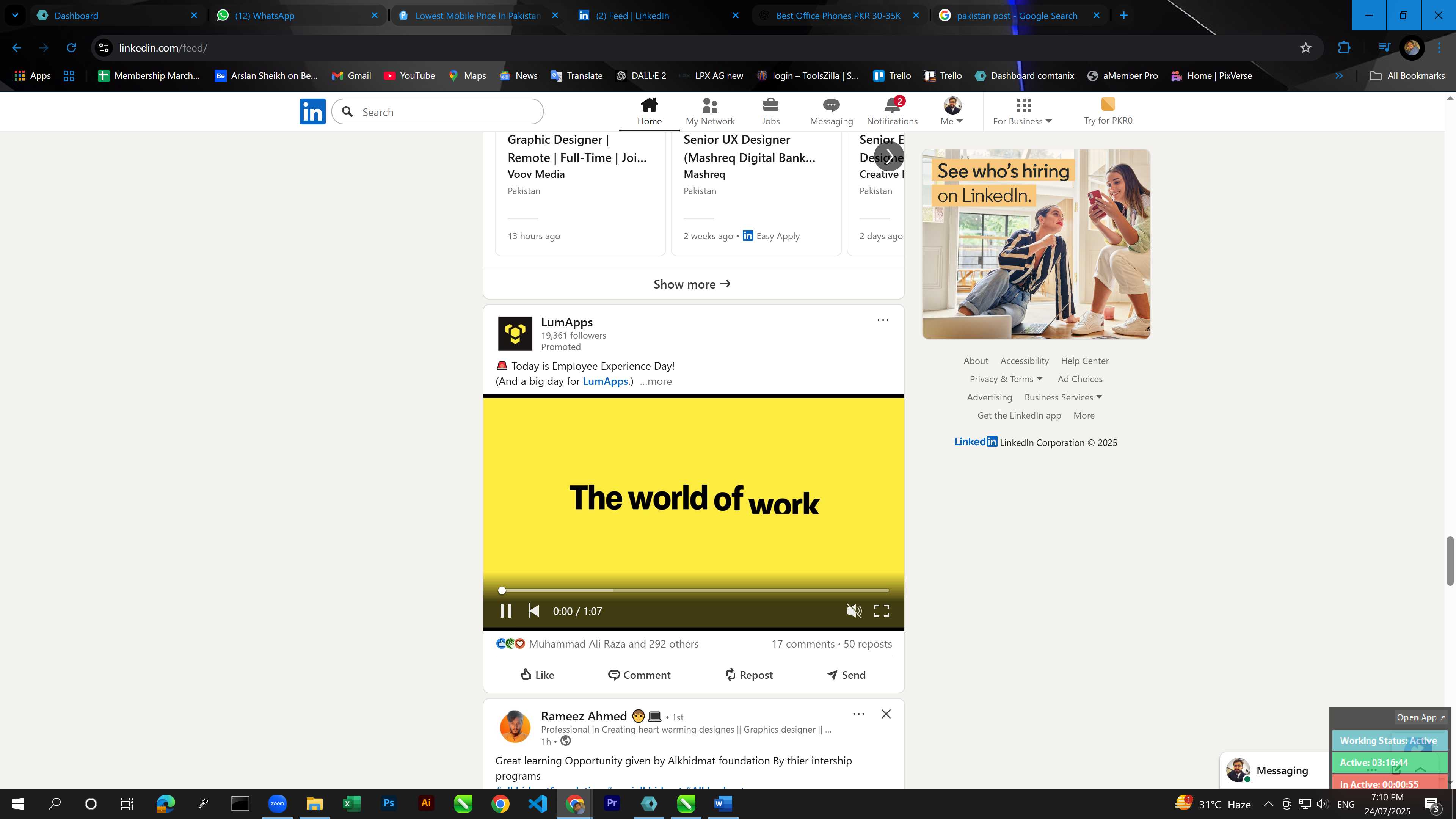The width and height of the screenshot is (1456, 819).
Task: Open Photoshop from taskbar
Action: (388, 803)
